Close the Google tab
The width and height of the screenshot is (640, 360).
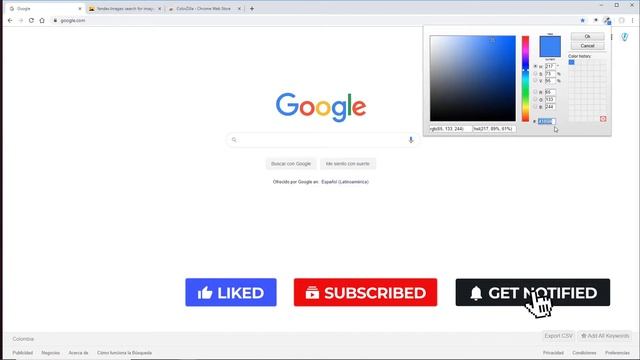[x=80, y=9]
